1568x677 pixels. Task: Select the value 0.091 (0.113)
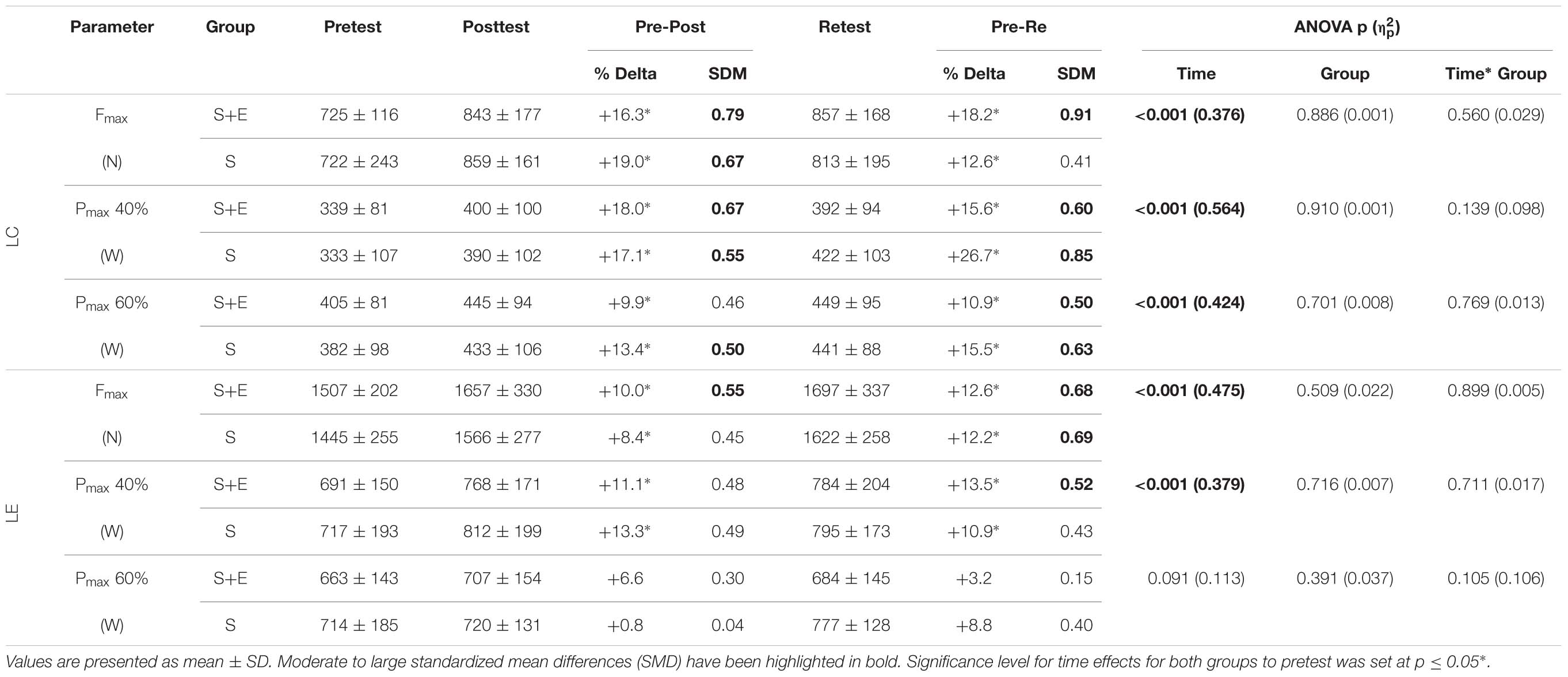tap(1196, 578)
